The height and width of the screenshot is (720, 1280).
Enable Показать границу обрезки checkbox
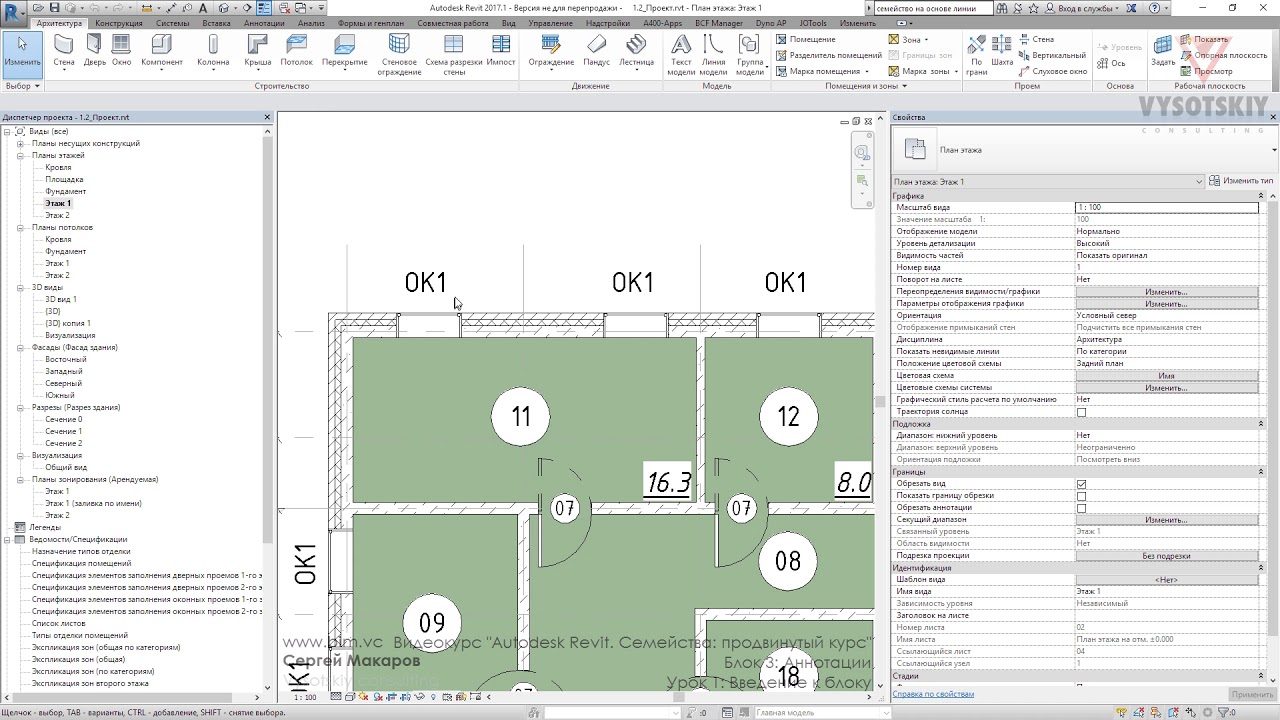[x=1081, y=496]
